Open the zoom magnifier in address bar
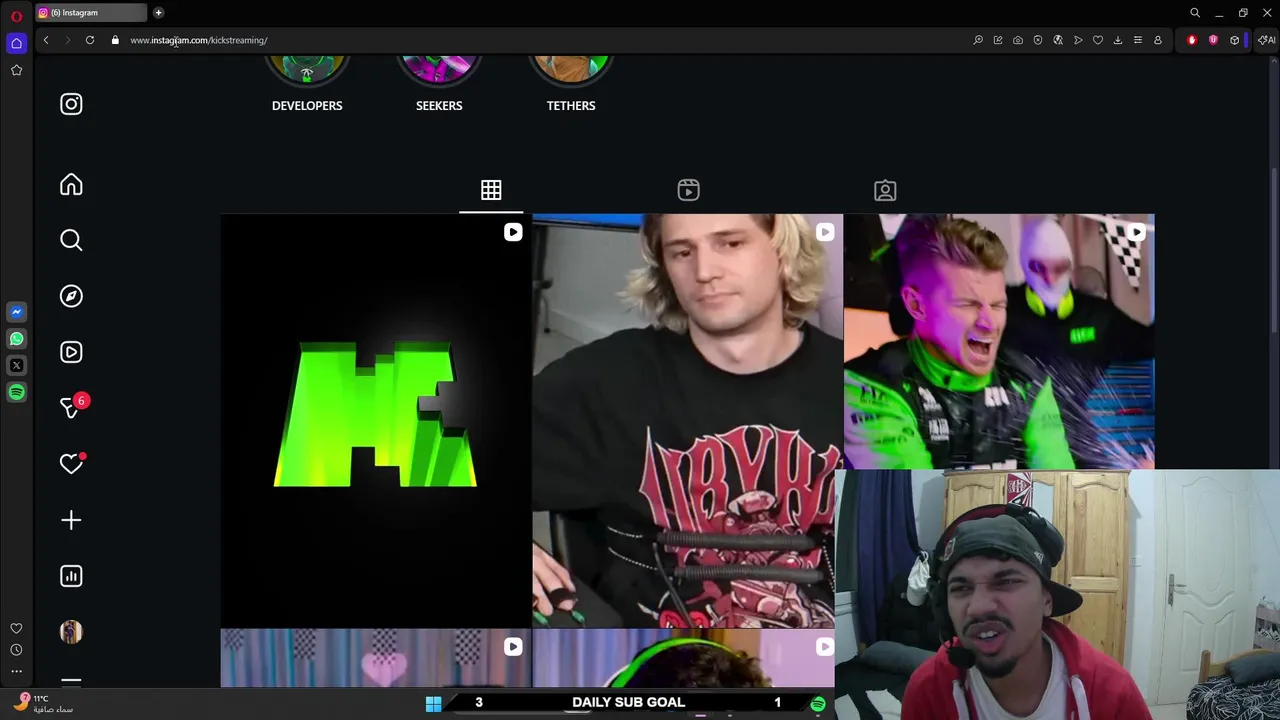Screen dimensions: 1280x720 (x=978, y=40)
